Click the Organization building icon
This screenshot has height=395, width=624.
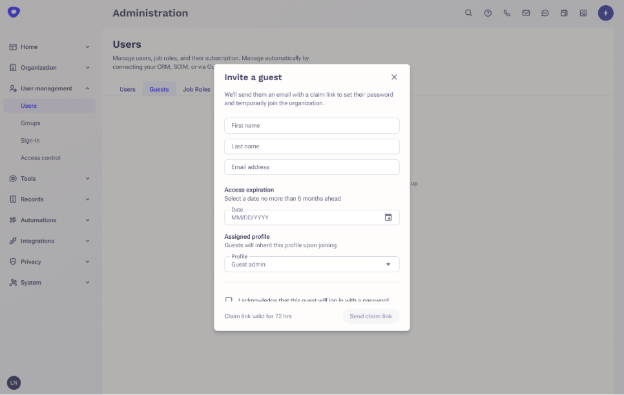(13, 68)
